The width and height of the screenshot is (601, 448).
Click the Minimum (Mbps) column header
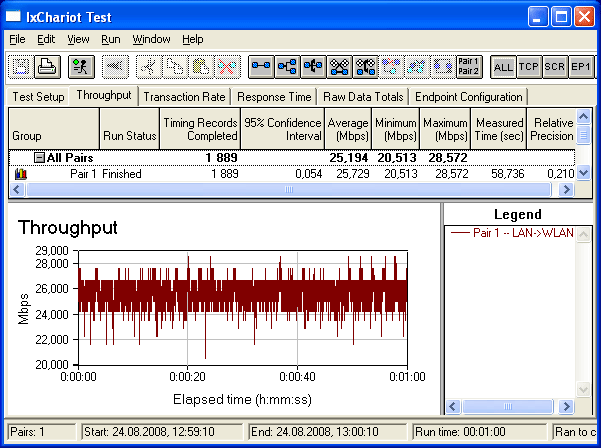tap(396, 129)
